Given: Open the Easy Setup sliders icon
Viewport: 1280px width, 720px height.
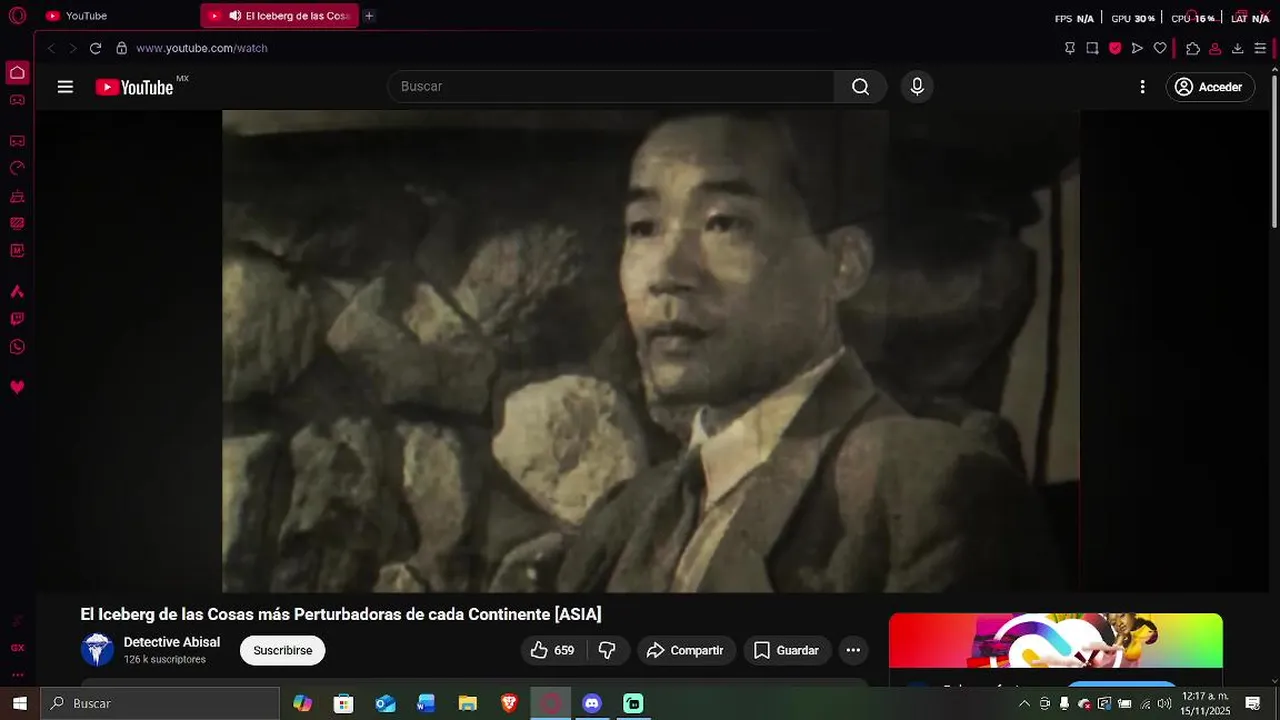Looking at the screenshot, I should point(1260,48).
